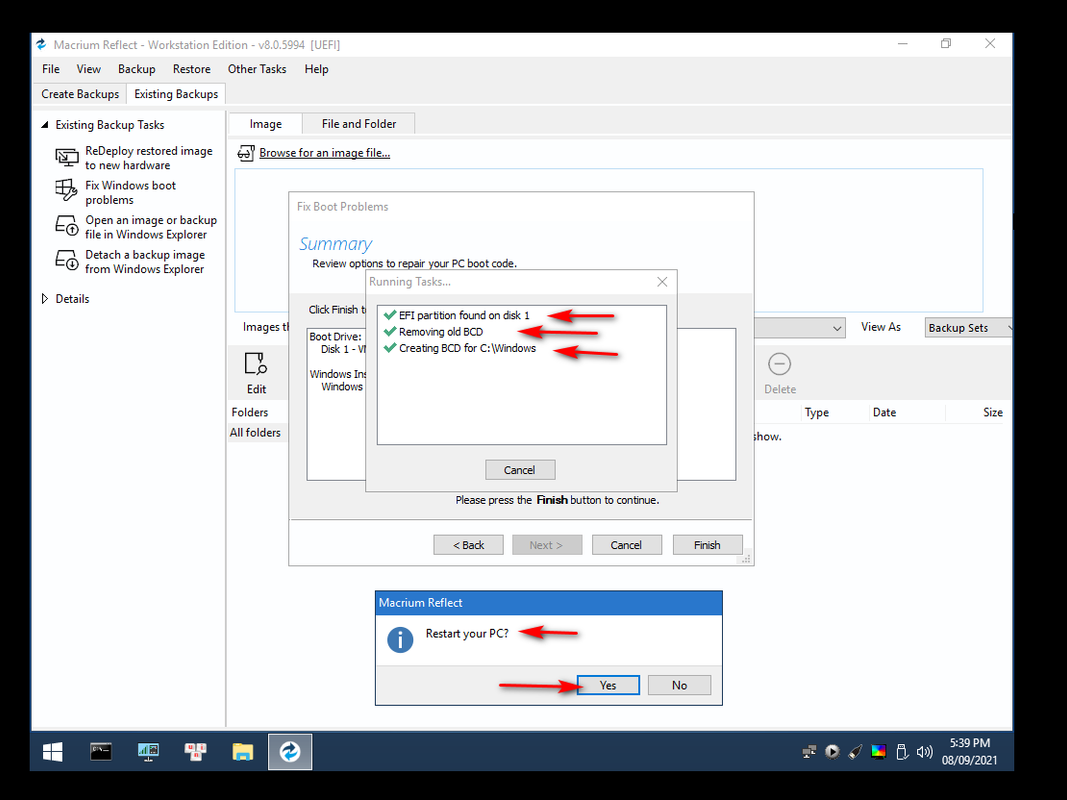Select the File and Folder tab
The image size is (1067, 800).
tap(359, 124)
